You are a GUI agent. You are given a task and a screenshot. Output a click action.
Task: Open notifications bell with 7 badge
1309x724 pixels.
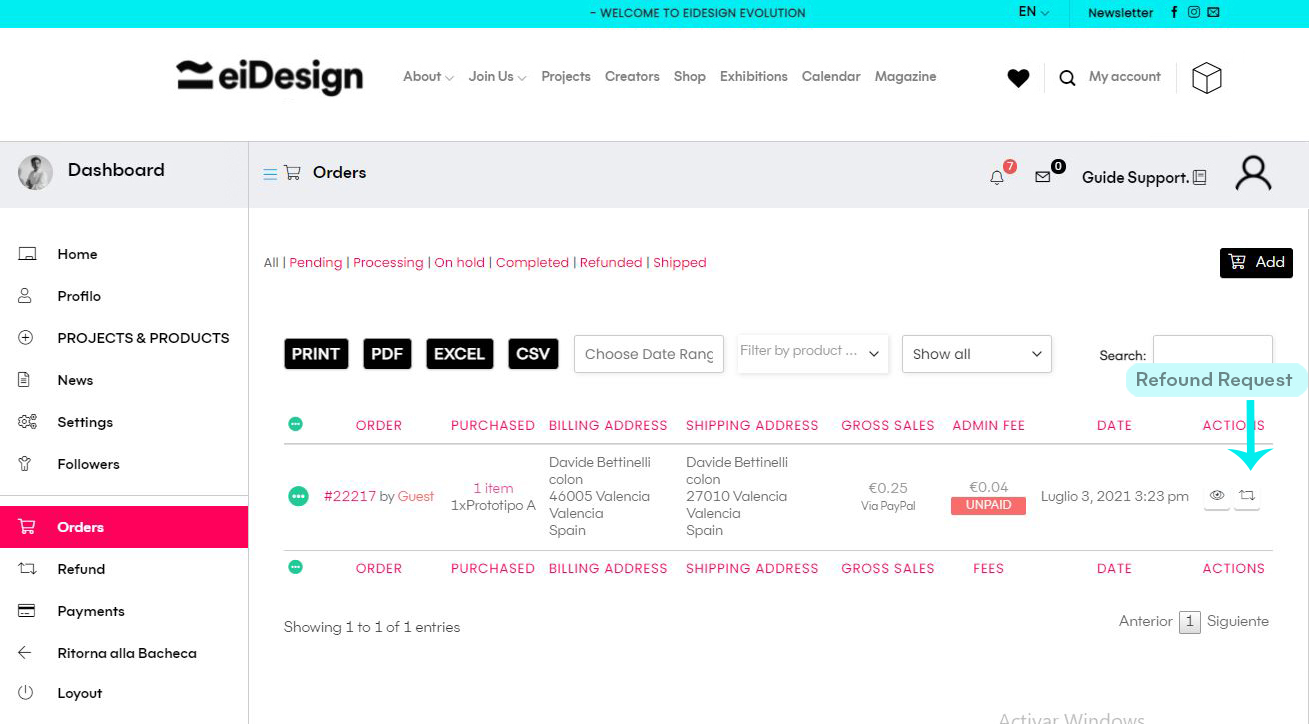pos(997,177)
